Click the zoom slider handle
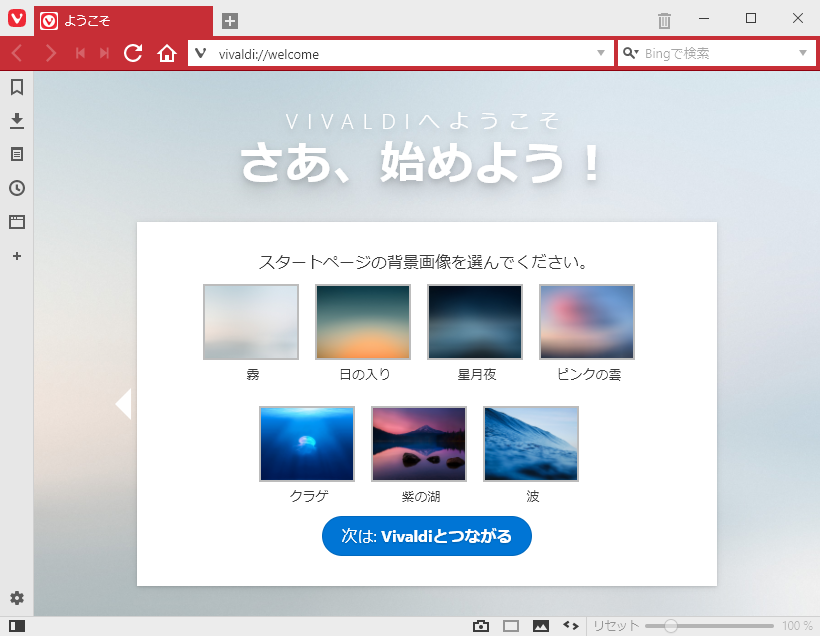 coord(670,626)
